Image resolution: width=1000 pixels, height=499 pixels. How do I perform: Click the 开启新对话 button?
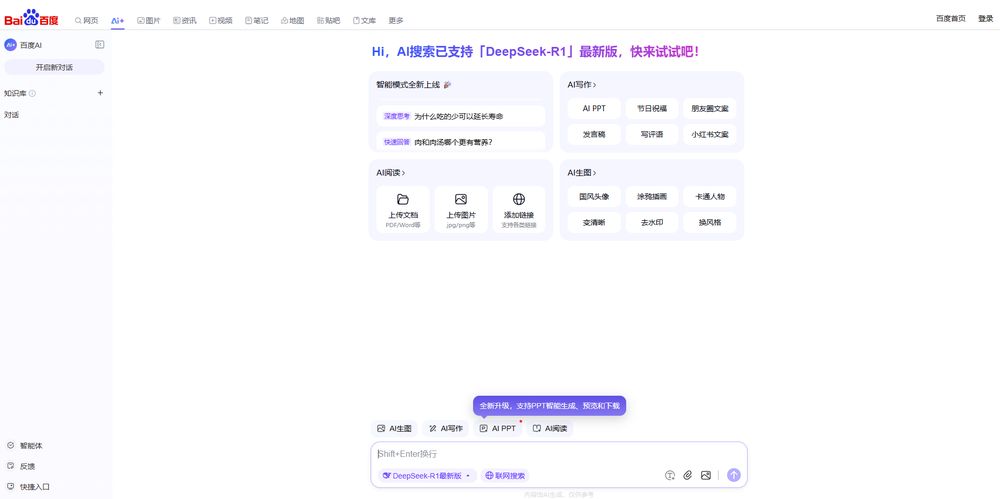pyautogui.click(x=54, y=67)
